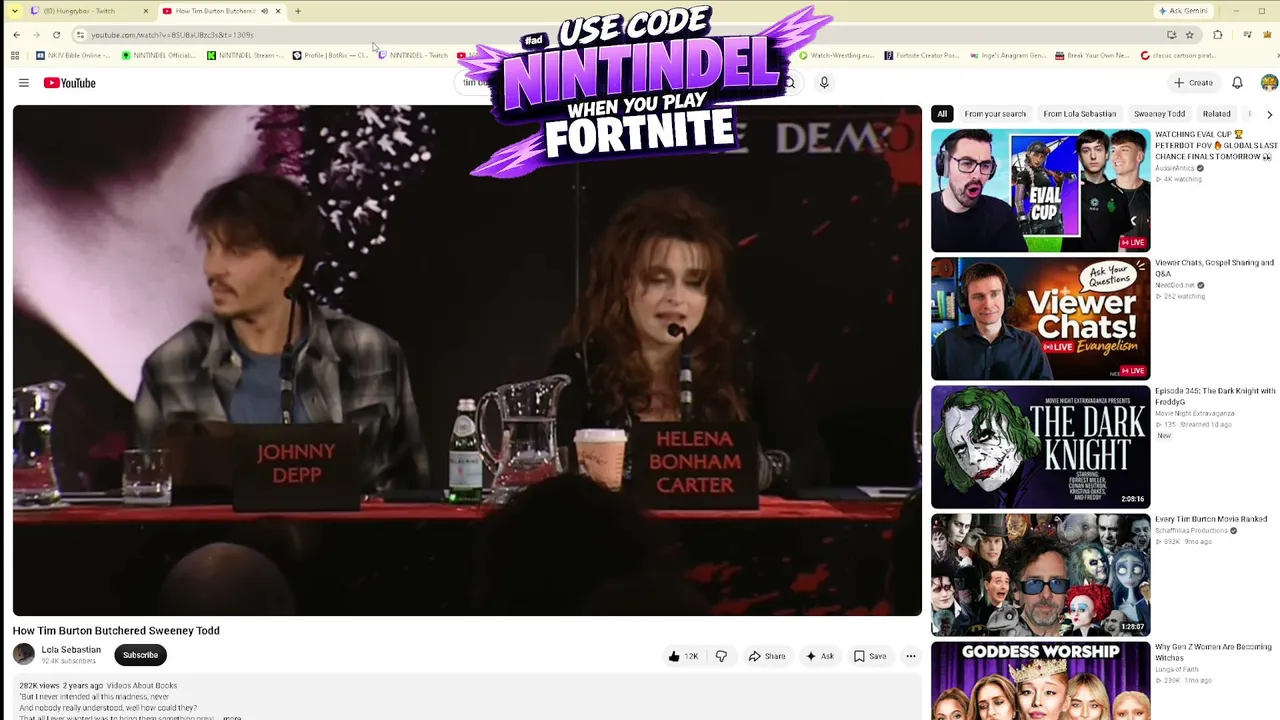
Task: Open the 'classic cartoon pirat...' bookmark
Action: click(x=1178, y=56)
